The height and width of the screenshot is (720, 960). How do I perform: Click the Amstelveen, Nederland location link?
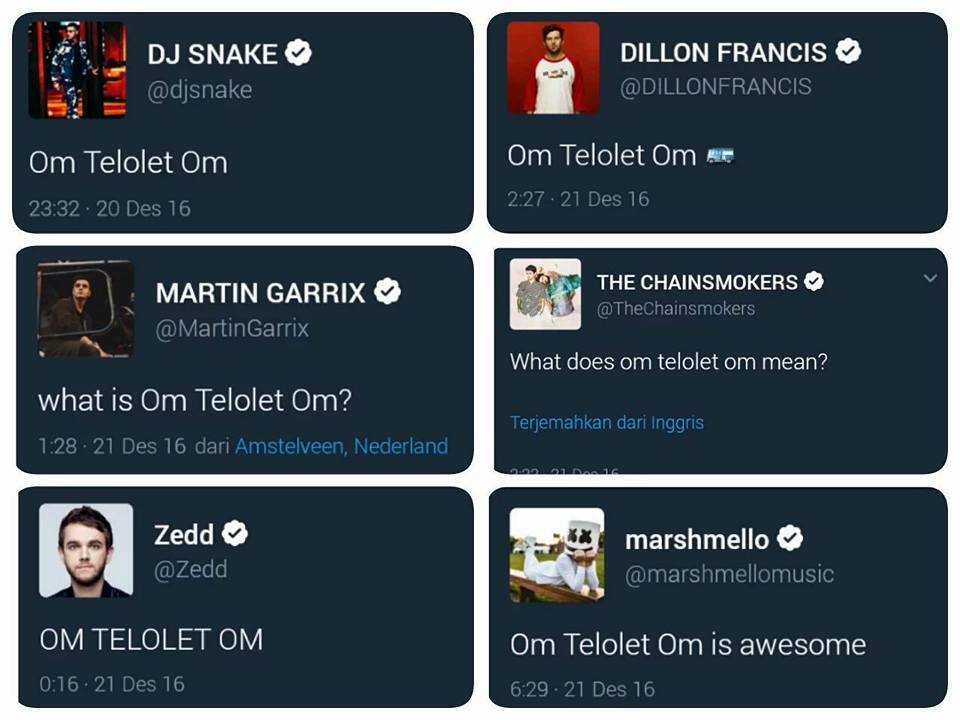tap(340, 446)
